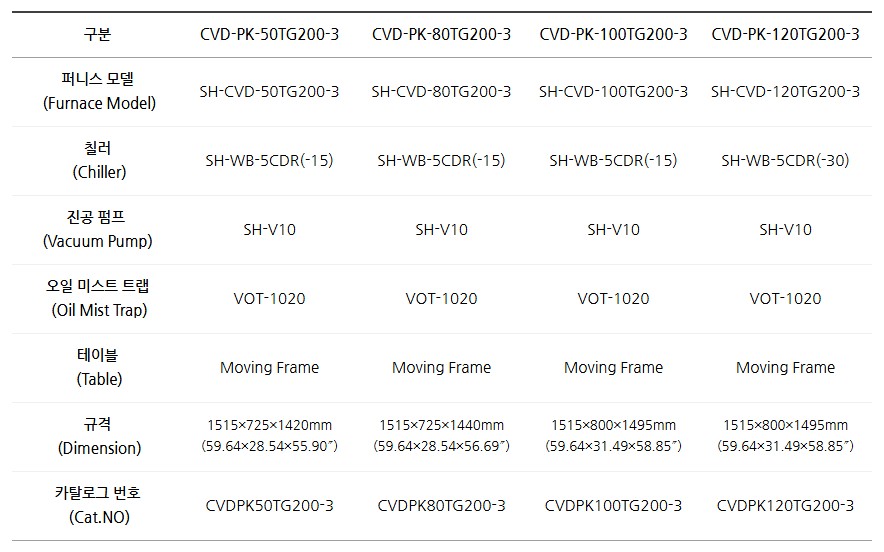Click the Table row label
Screen dimensions: 884x552
click(x=99, y=367)
